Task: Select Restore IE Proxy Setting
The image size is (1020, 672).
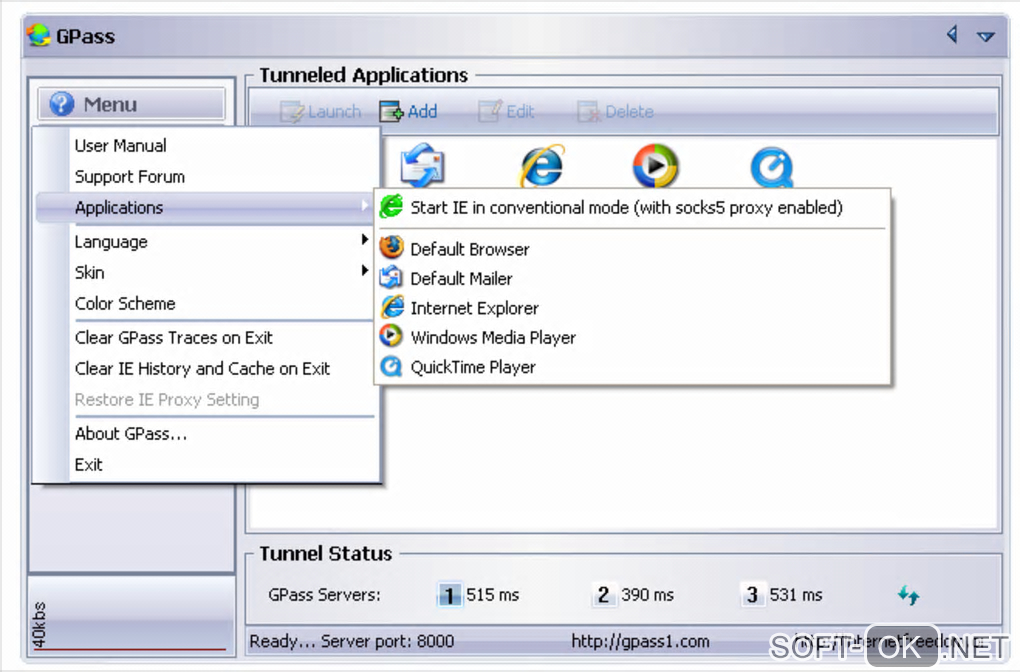Action: pos(167,399)
